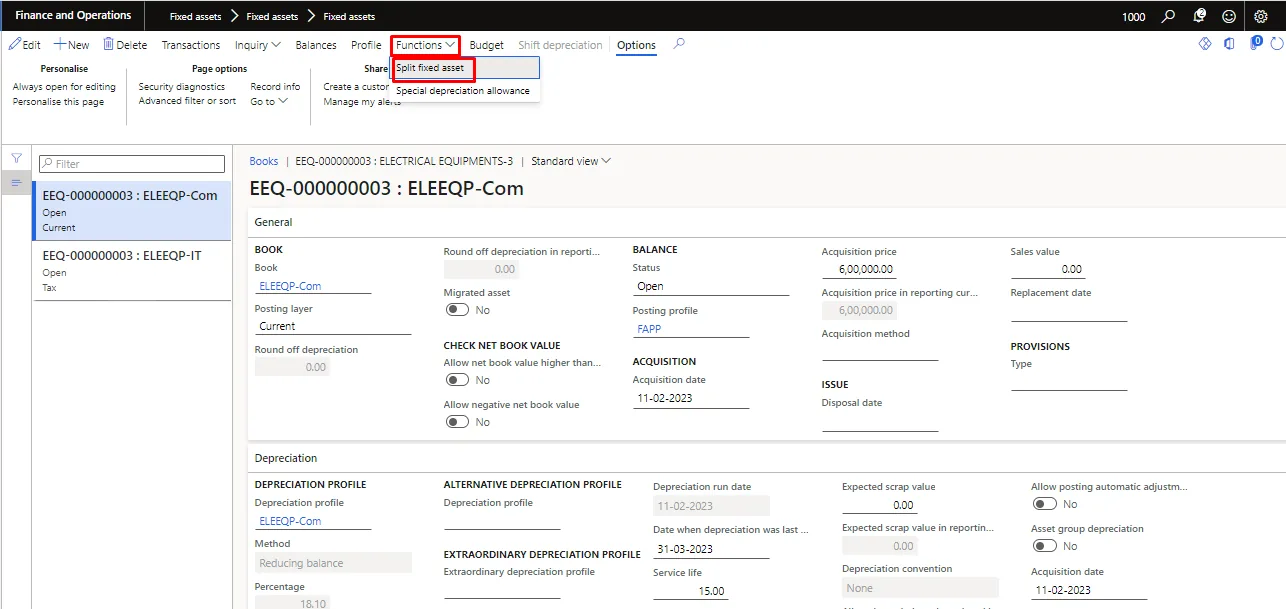Open the notifications bell

tap(1199, 16)
